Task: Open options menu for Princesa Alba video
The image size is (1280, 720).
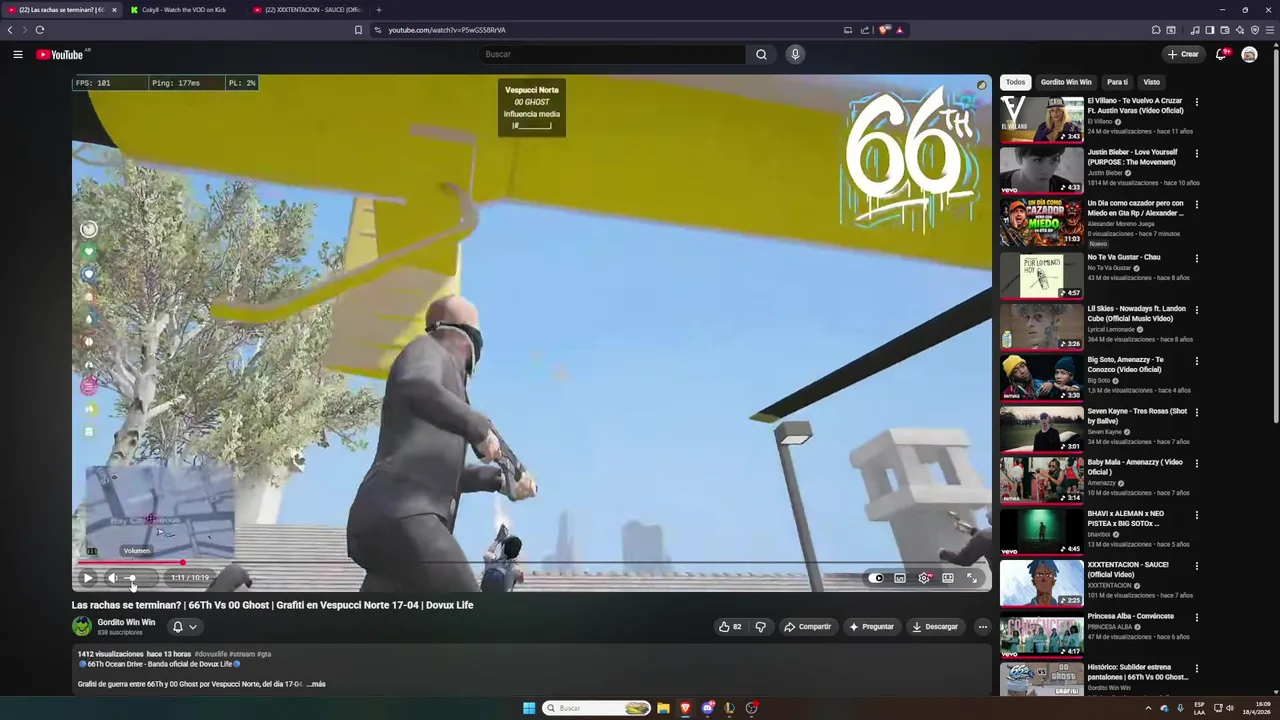Action: (x=1196, y=617)
